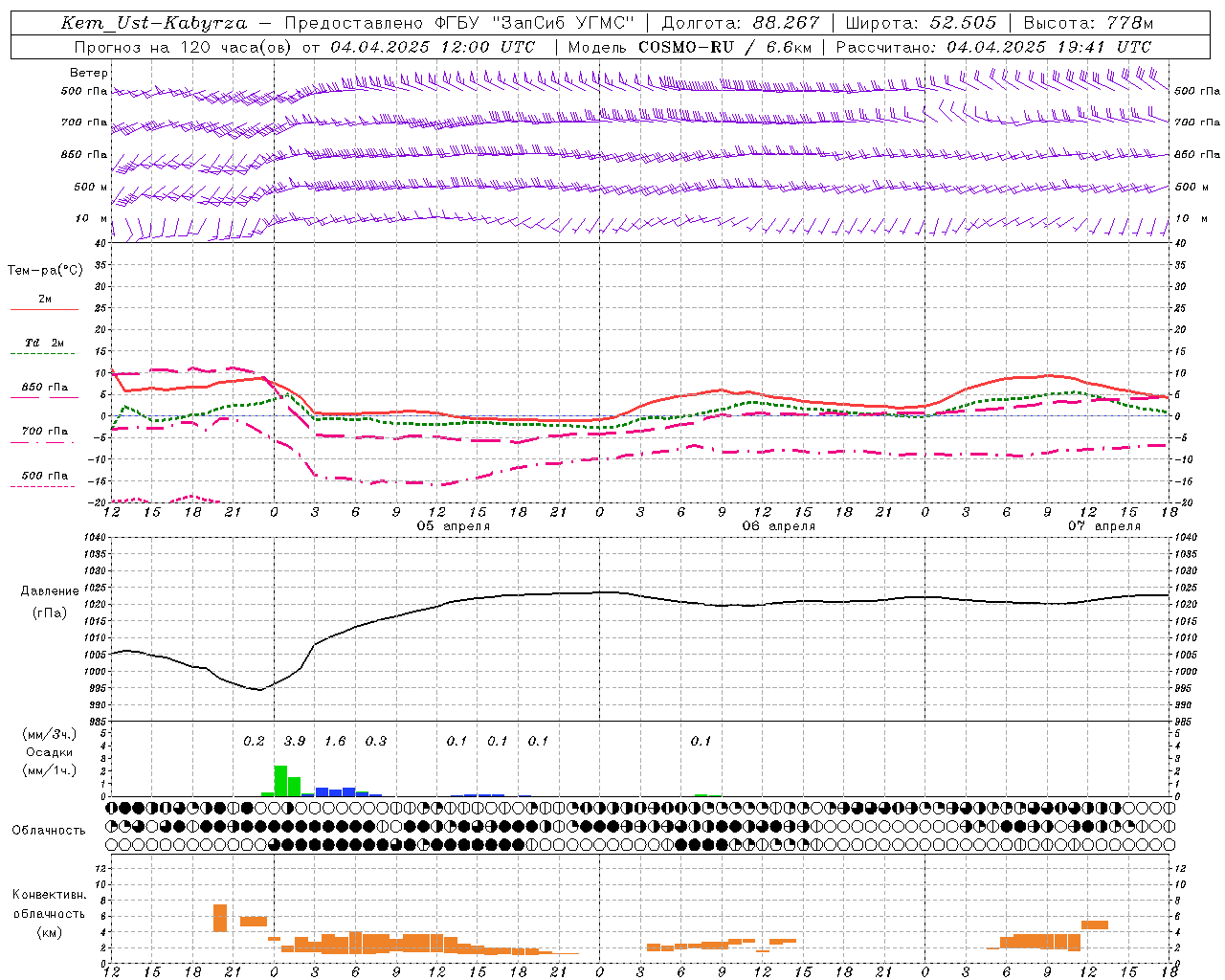Viewport: 1225px width, 980px height.
Task: Click the Облачность cloud cover label
Action: (49, 830)
